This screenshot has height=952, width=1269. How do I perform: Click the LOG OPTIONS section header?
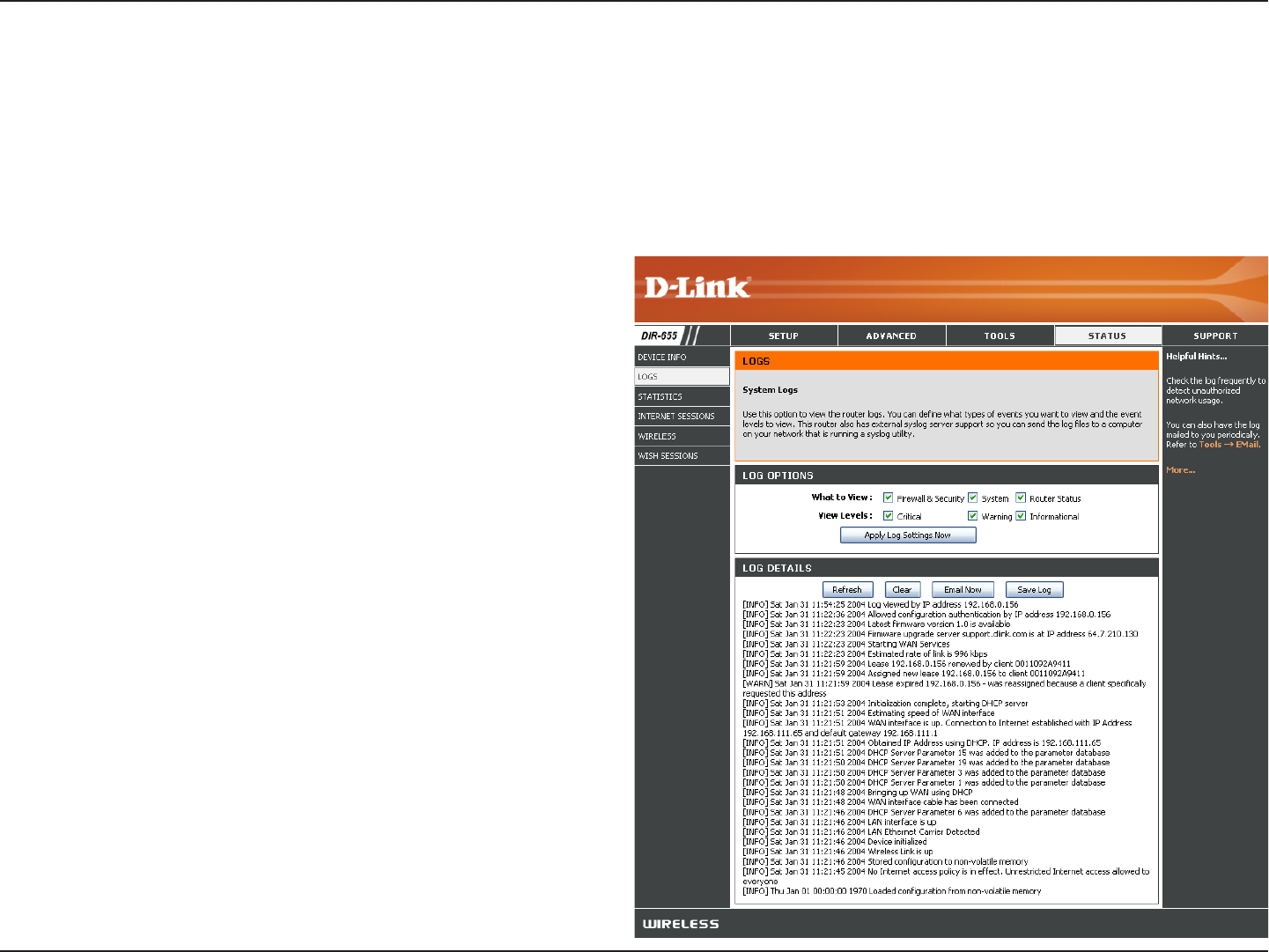pyautogui.click(x=947, y=476)
